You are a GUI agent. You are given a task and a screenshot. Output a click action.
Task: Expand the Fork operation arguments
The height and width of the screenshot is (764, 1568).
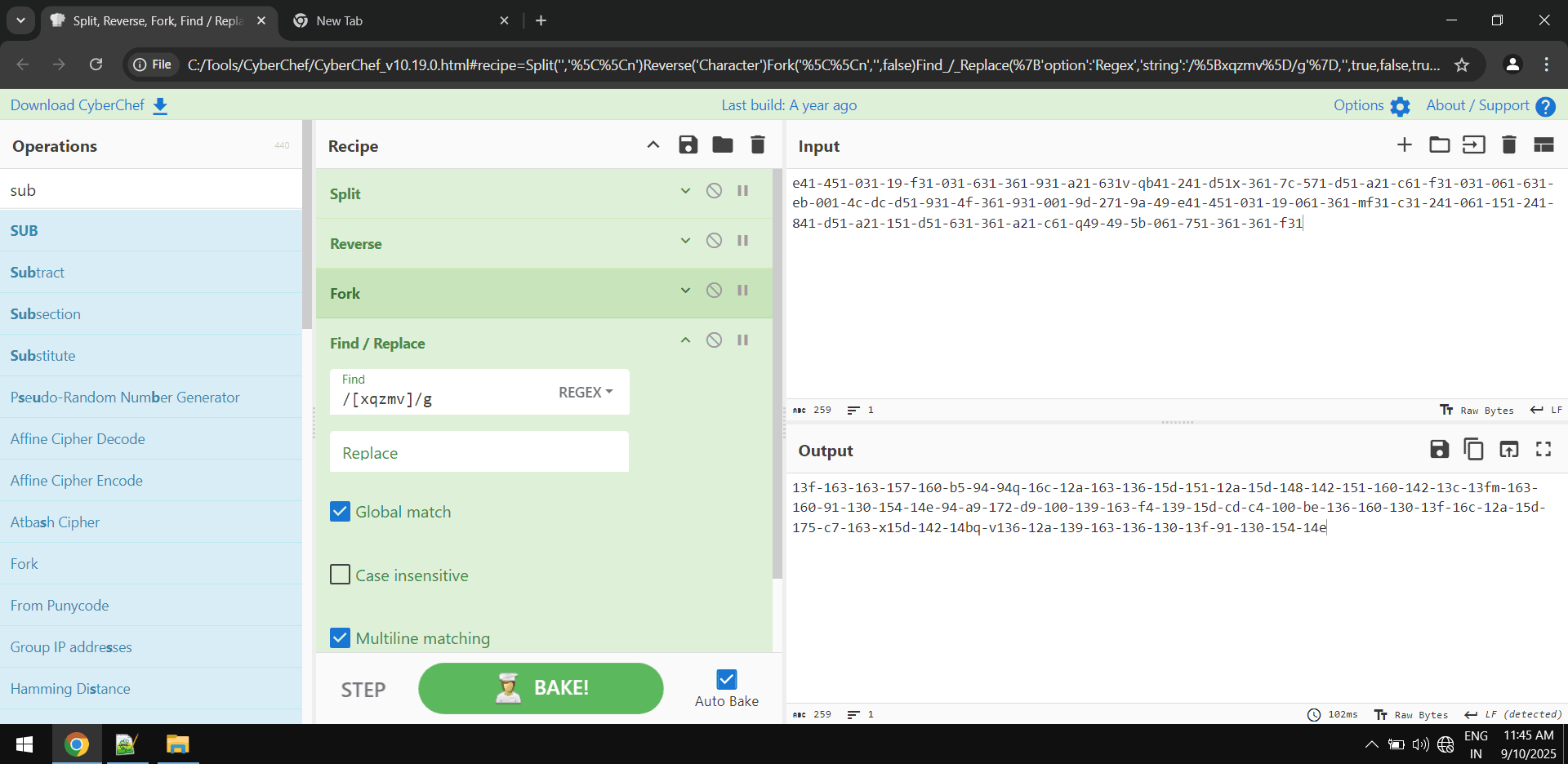click(686, 291)
